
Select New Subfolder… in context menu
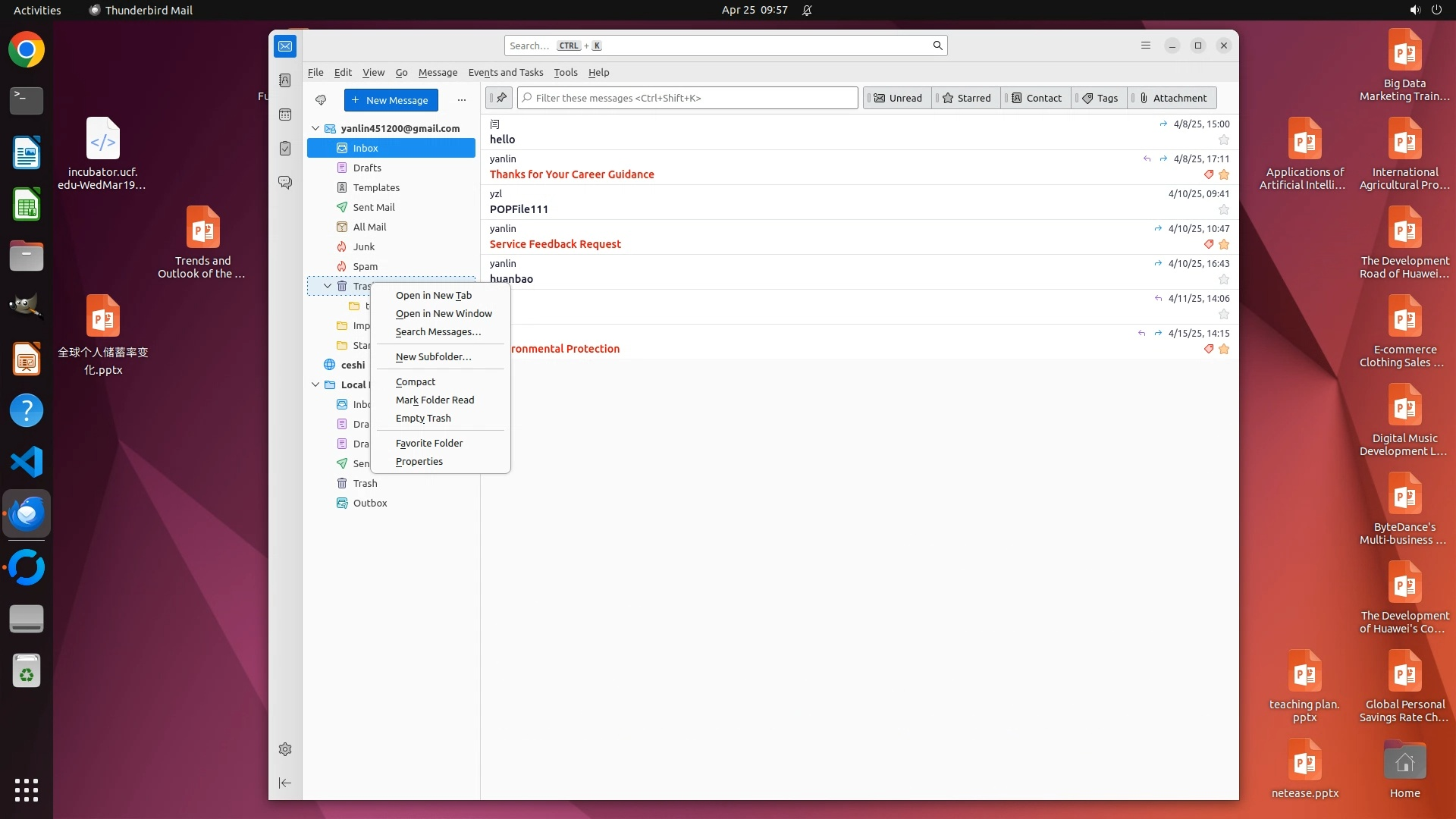point(433,356)
